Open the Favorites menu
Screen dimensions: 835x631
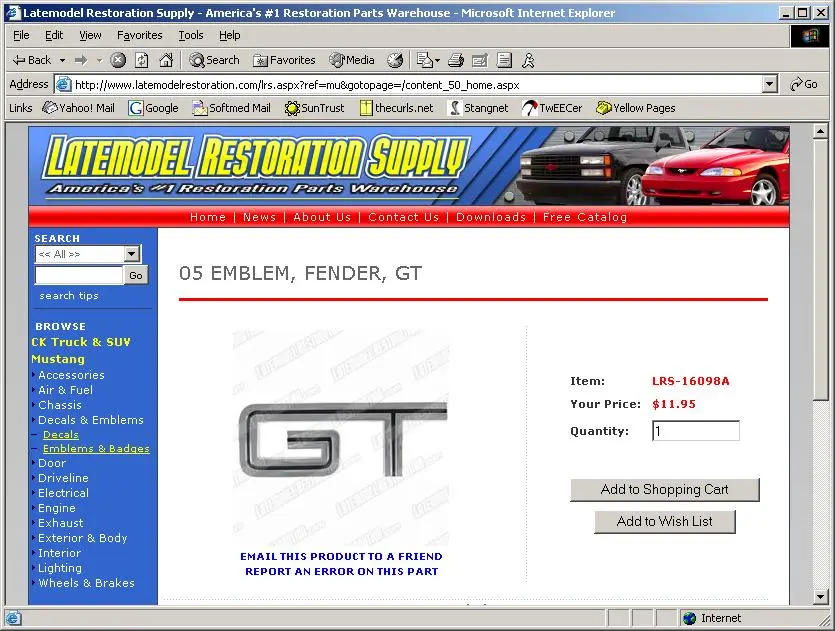(x=140, y=35)
